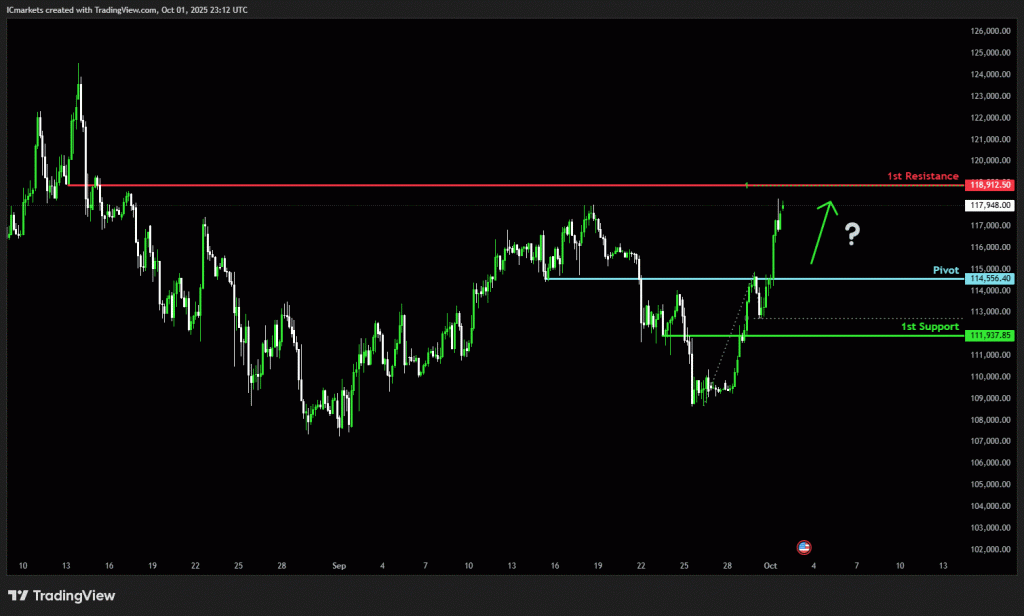Image resolution: width=1024 pixels, height=616 pixels.
Task: Select the green upward arrow drawing
Action: (x=822, y=231)
